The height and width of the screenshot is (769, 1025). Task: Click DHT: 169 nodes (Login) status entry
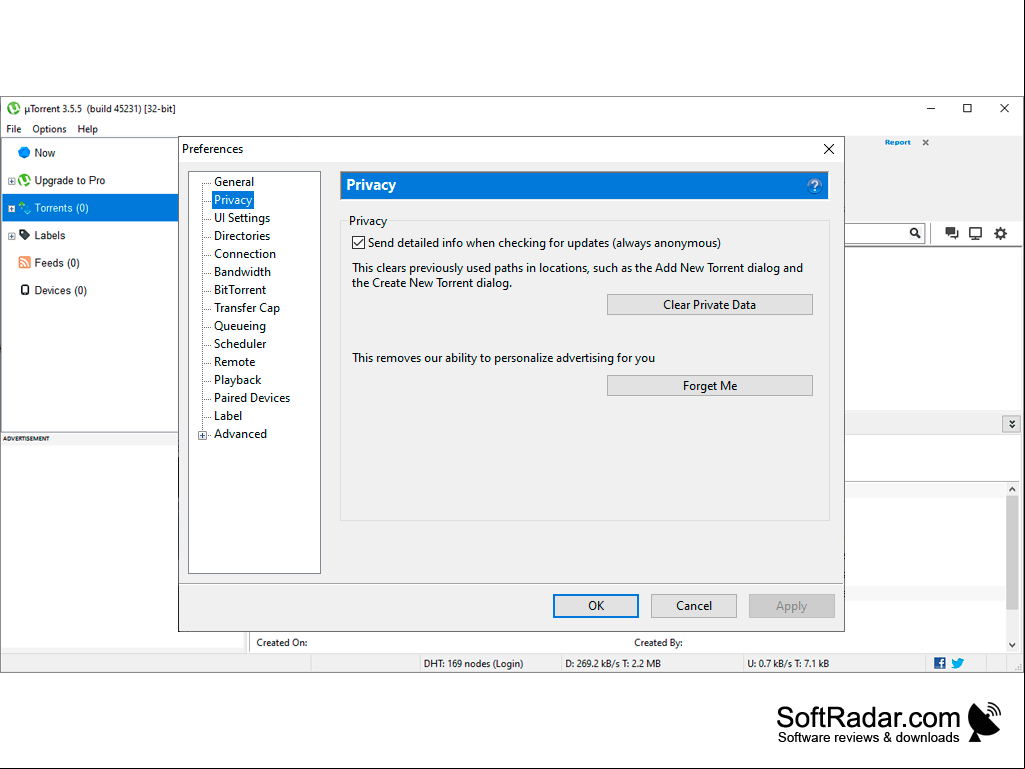473,663
